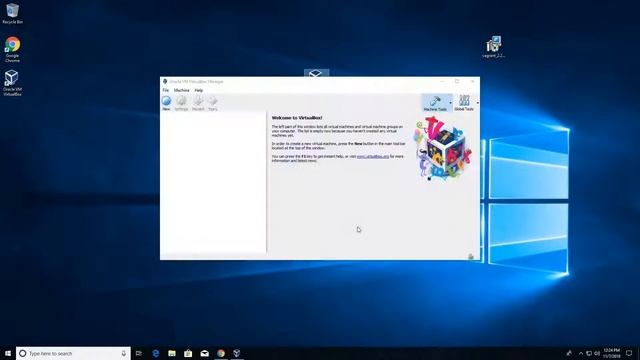Click the volume icon in system tray
The height and width of the screenshot is (360, 640).
[597, 353]
